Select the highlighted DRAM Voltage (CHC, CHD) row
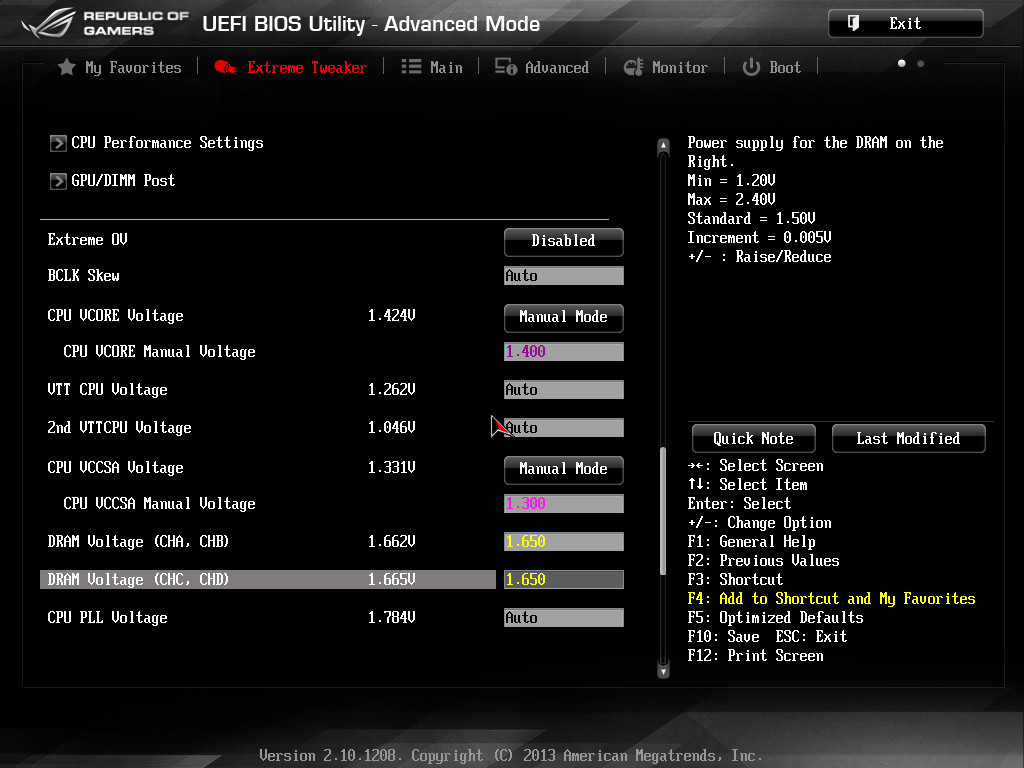The height and width of the screenshot is (768, 1024). pos(268,579)
